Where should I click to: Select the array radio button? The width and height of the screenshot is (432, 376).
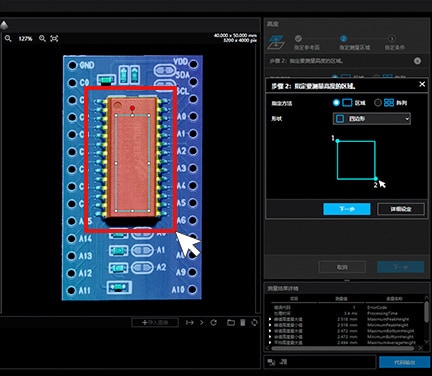pos(377,103)
